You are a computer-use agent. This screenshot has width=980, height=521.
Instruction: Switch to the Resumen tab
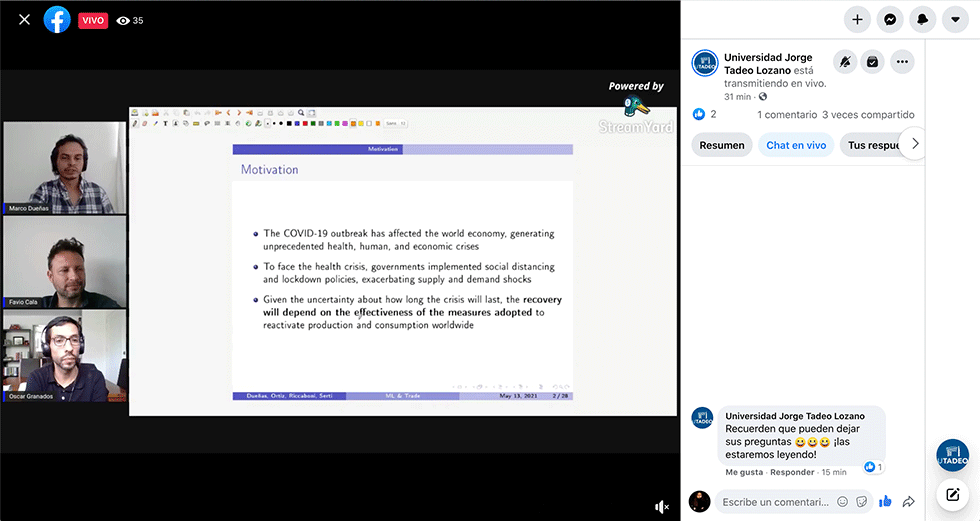point(721,145)
